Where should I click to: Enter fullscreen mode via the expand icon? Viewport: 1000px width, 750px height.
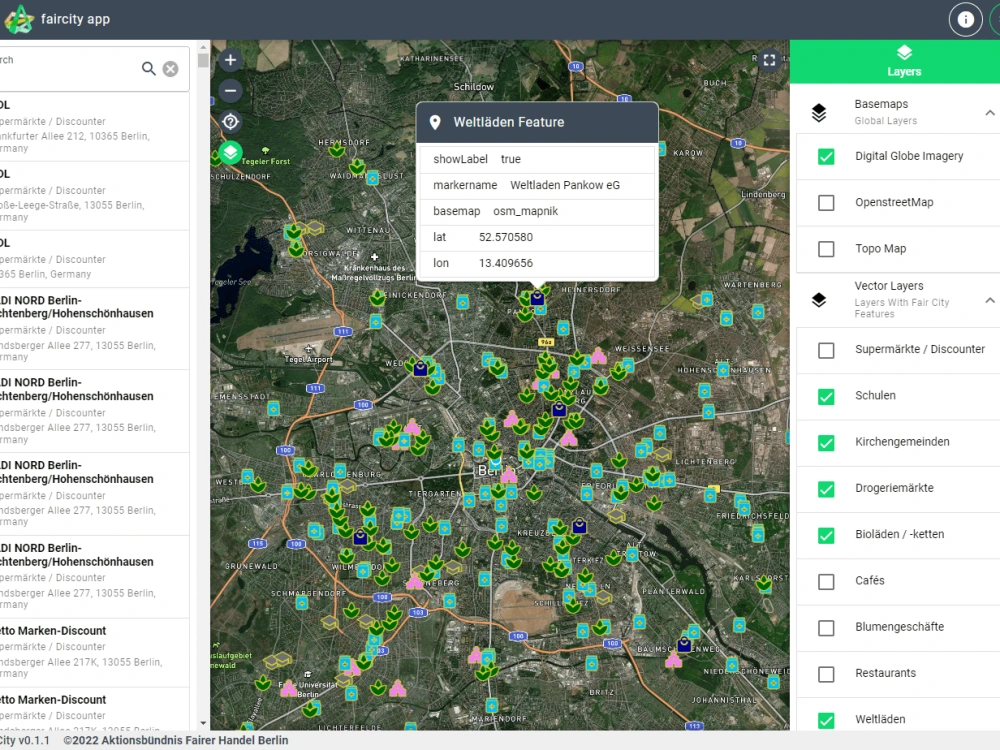coord(769,59)
